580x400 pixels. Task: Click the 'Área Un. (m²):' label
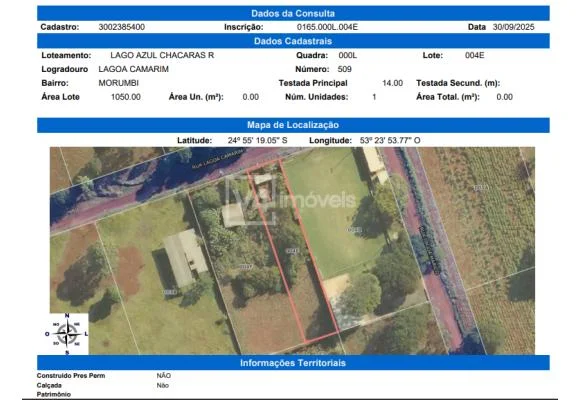[x=196, y=97]
